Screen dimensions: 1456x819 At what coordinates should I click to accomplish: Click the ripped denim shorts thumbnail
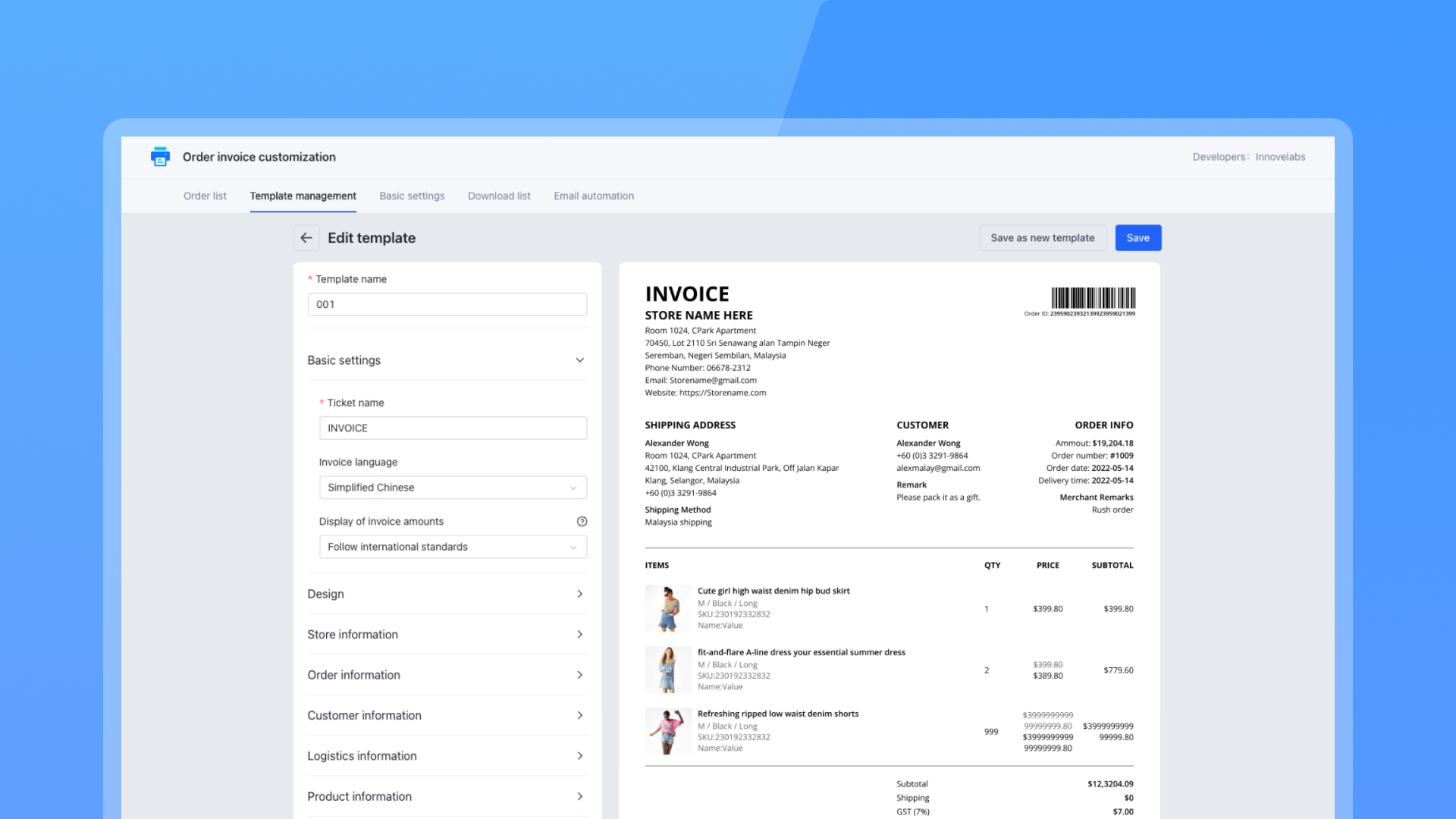click(x=667, y=731)
